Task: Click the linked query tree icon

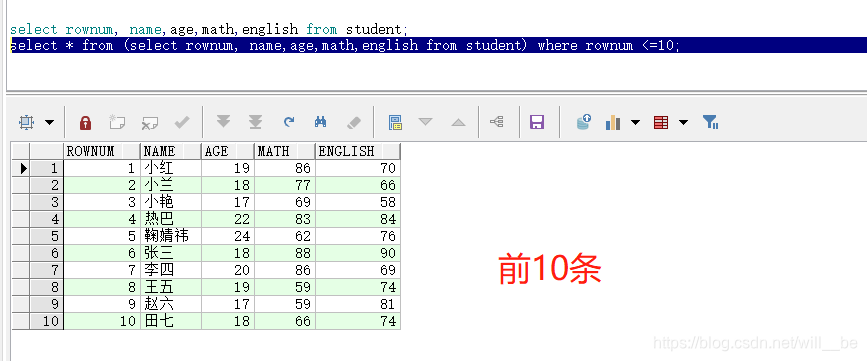Action: (x=497, y=122)
